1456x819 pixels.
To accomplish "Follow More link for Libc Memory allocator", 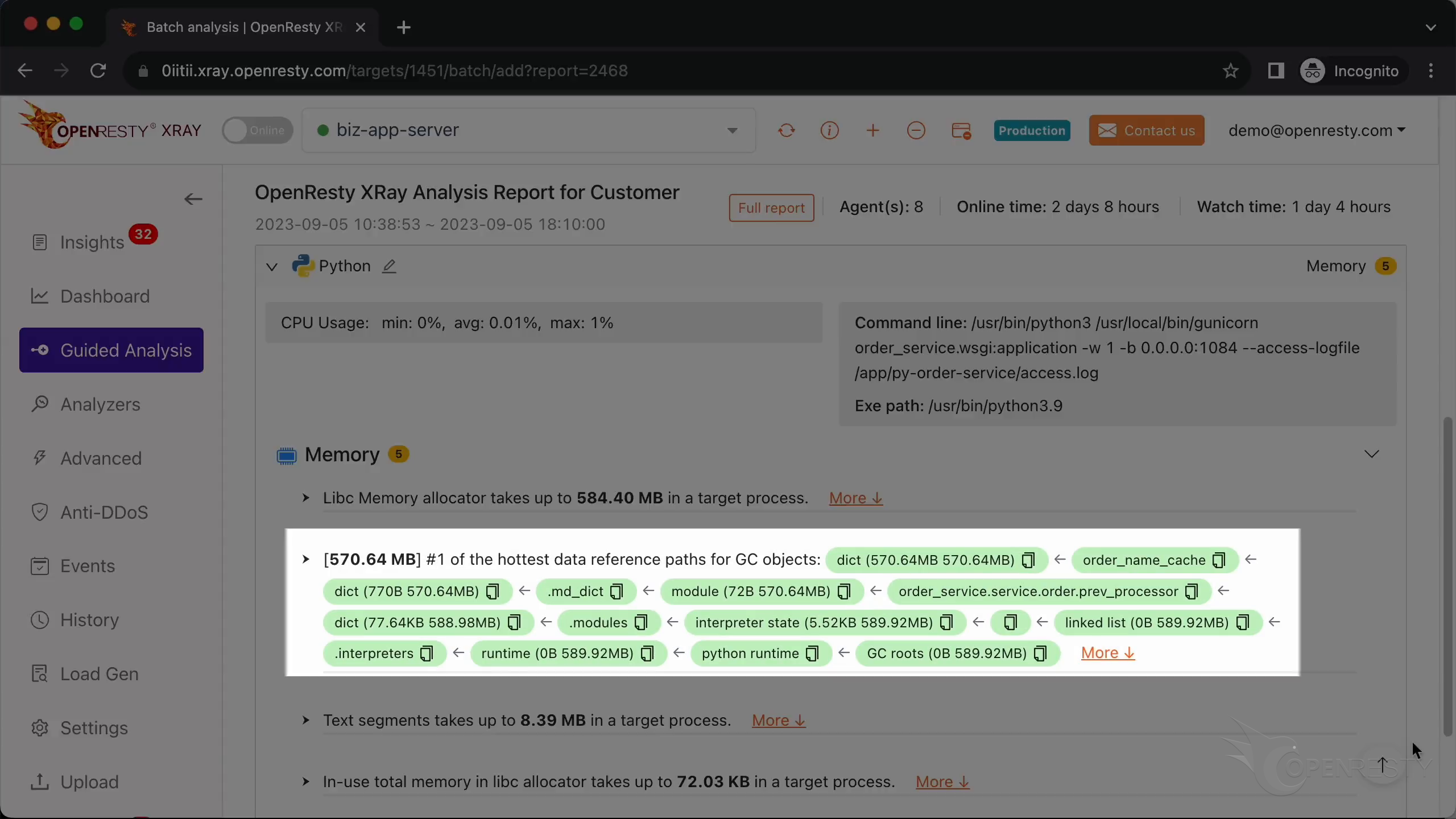I will pos(856,498).
